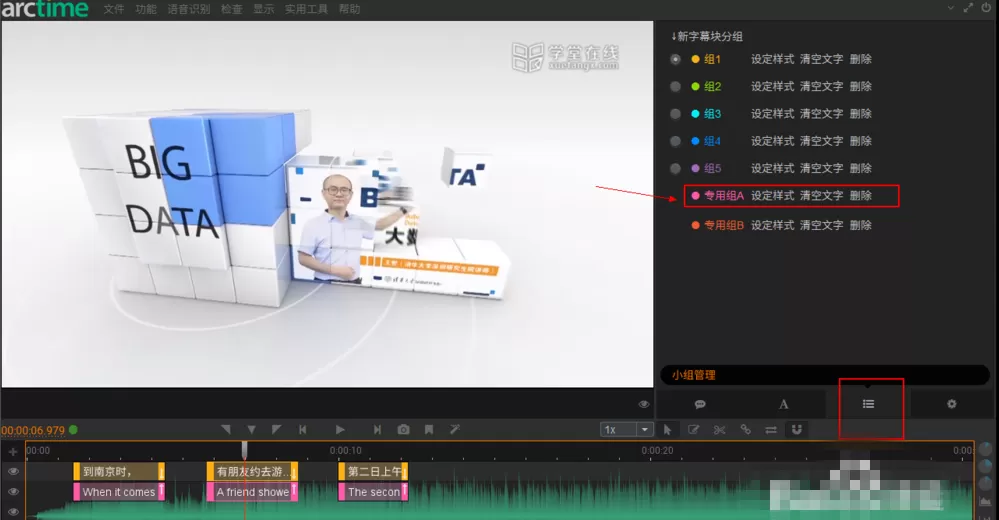Click 删除 for 专用组A
999x520 pixels.
pos(860,196)
